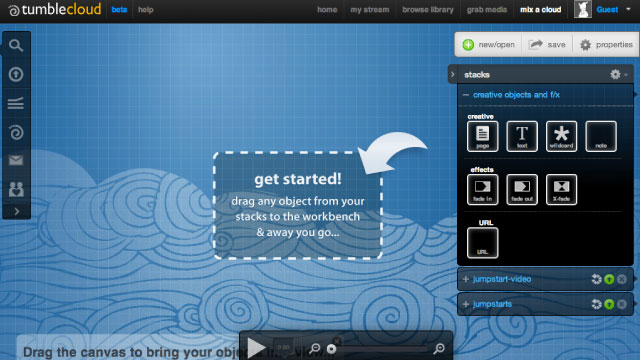
Task: Refresh the jumpstarts stack
Action: point(596,304)
